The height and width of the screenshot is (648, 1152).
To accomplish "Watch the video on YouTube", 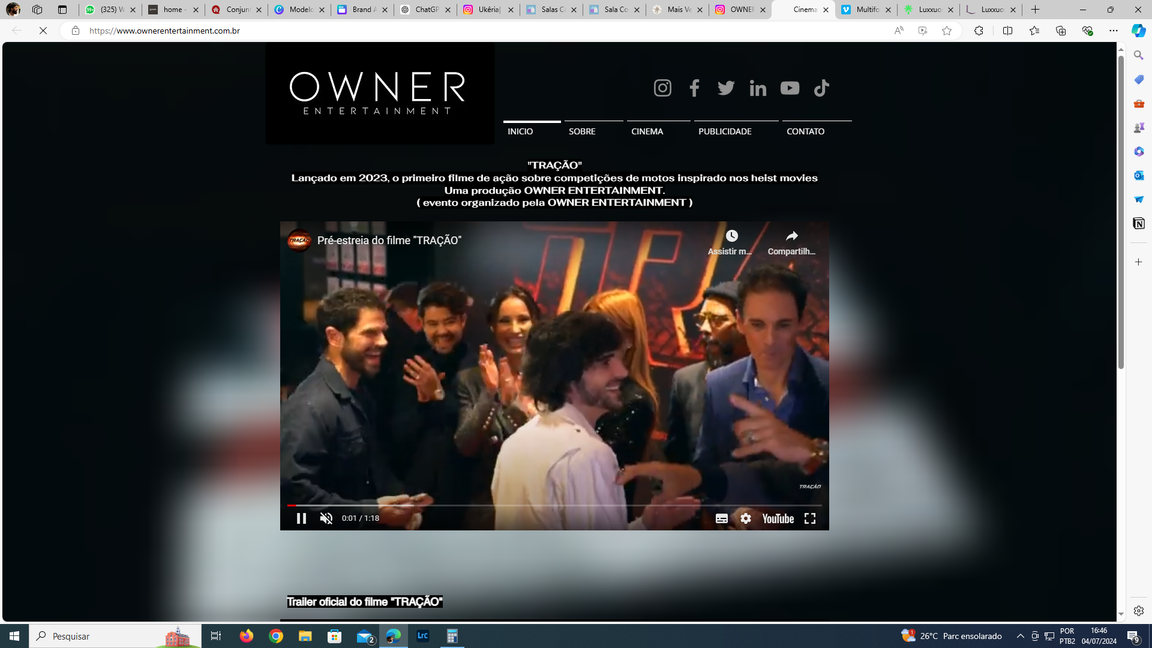I will tap(778, 519).
